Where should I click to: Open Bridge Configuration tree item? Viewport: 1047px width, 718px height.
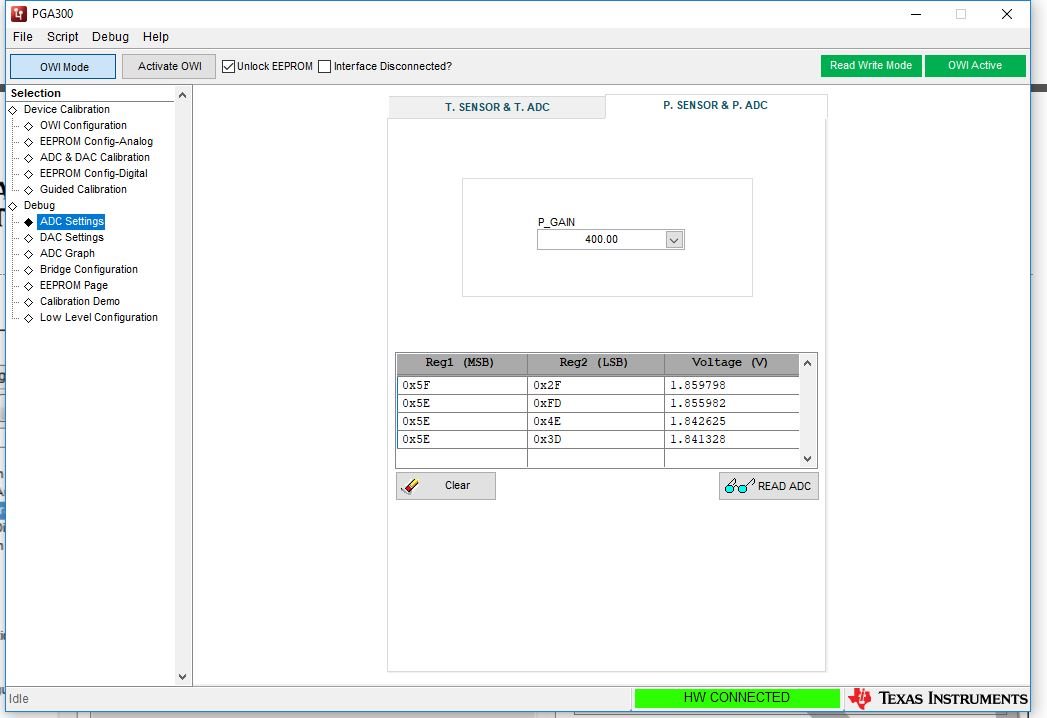click(88, 270)
